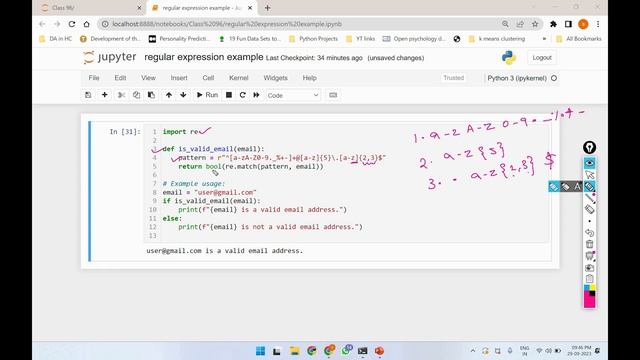Viewport: 640px width, 360px height.
Task: Open the Kernel menu
Action: pos(238,78)
